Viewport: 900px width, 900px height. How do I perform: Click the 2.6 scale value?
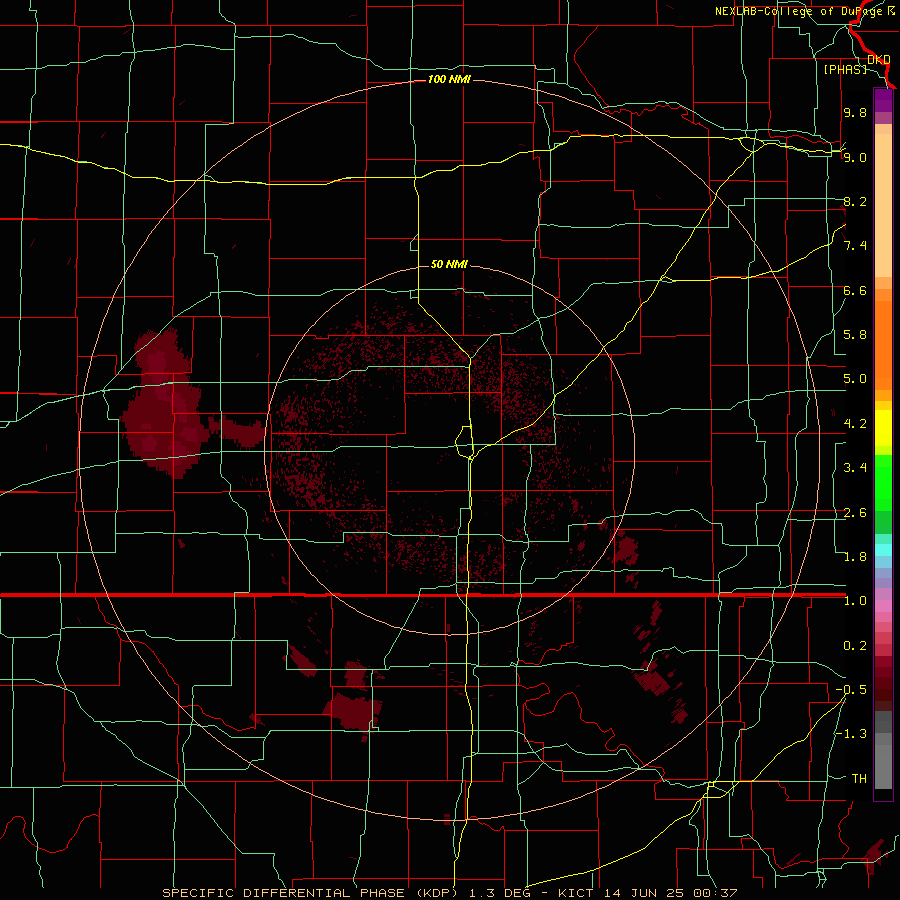[855, 513]
